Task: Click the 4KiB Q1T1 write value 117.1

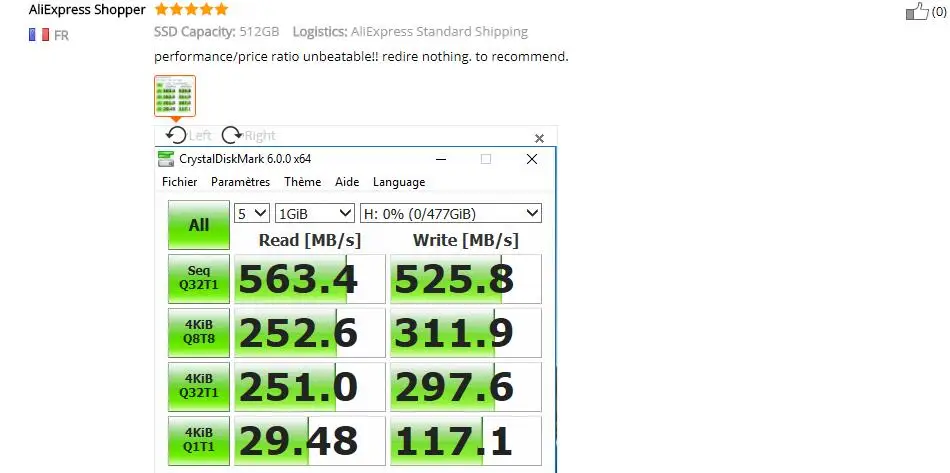Action: click(x=465, y=440)
